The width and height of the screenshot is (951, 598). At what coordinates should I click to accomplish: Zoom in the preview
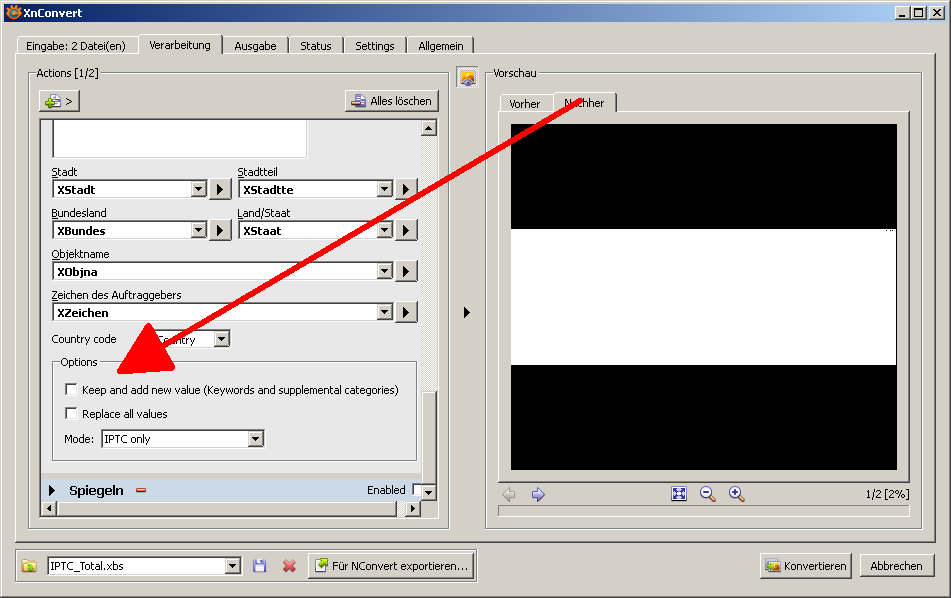pos(736,494)
